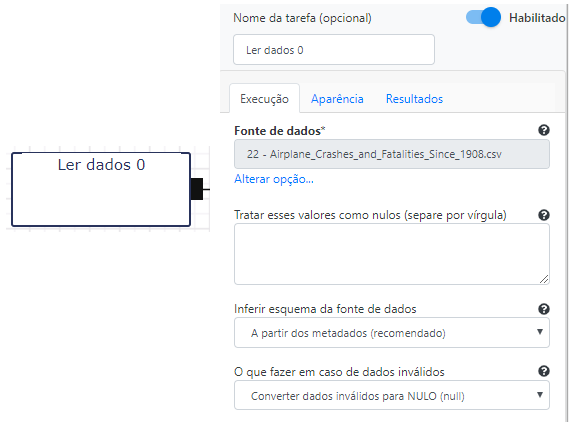Click the 'Nome da tarefa (opcional)' label

pos(302,18)
